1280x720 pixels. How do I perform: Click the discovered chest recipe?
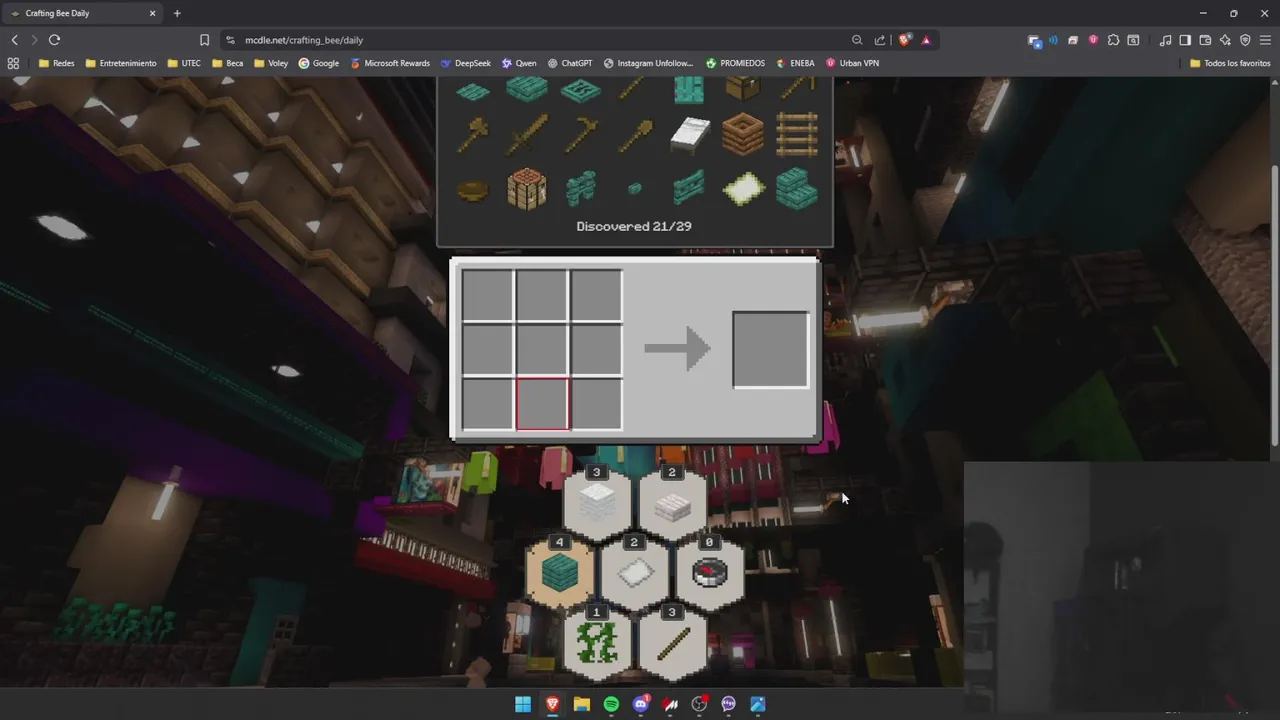pyautogui.click(x=742, y=90)
